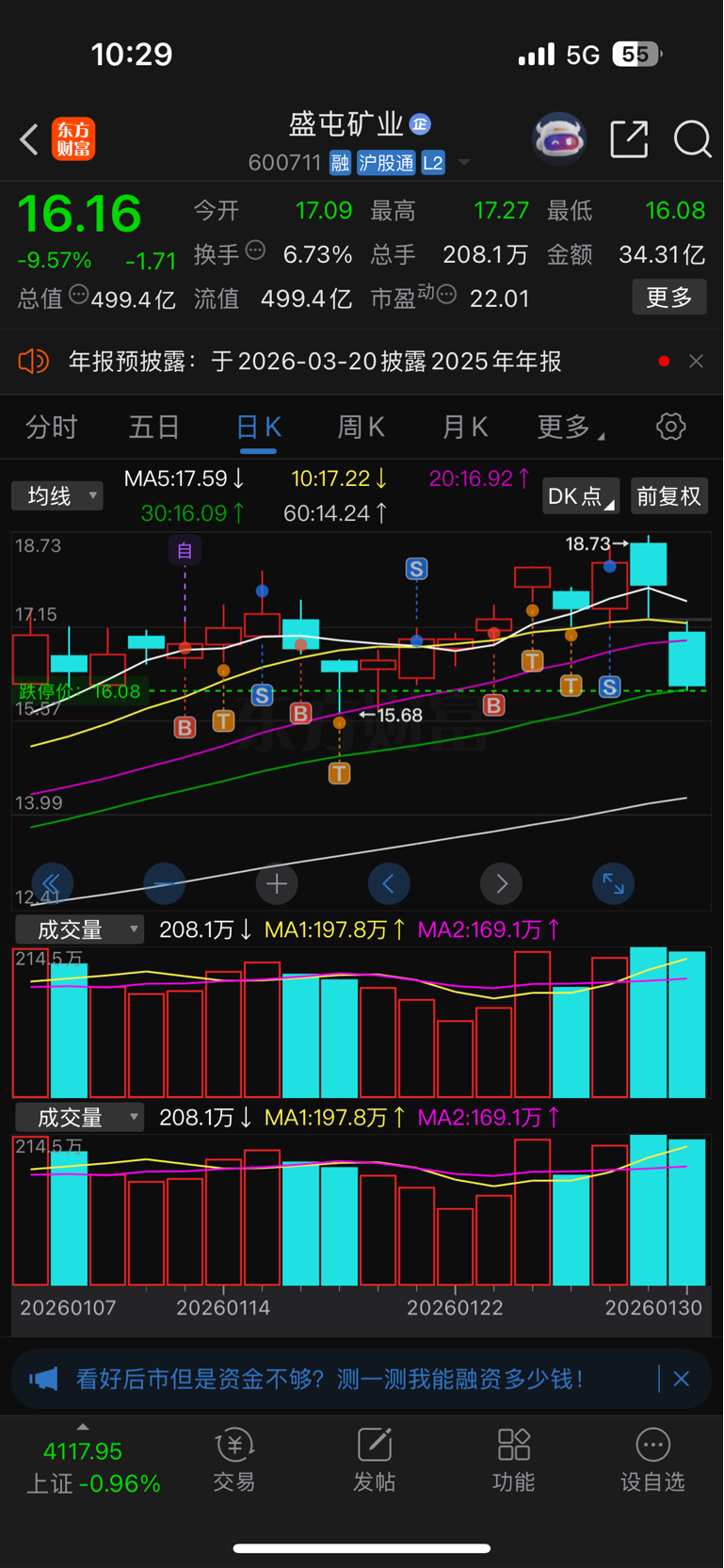Image resolution: width=724 pixels, height=1568 pixels.
Task: Tap the speaker announcement icon
Action: pos(34,362)
